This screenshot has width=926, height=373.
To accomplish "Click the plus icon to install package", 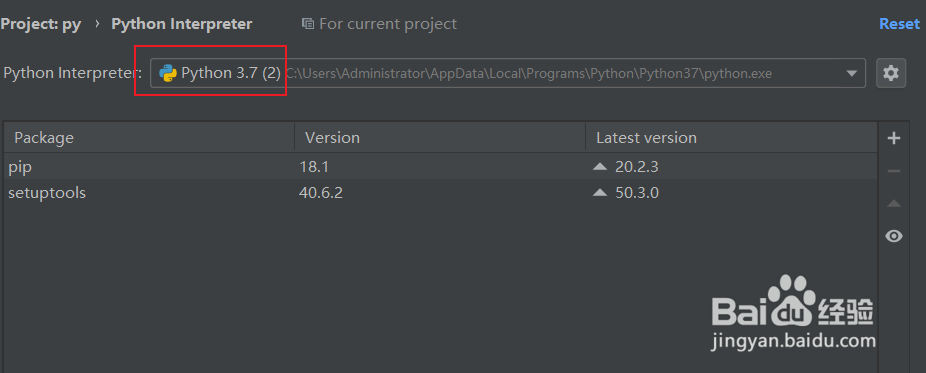I will (894, 139).
